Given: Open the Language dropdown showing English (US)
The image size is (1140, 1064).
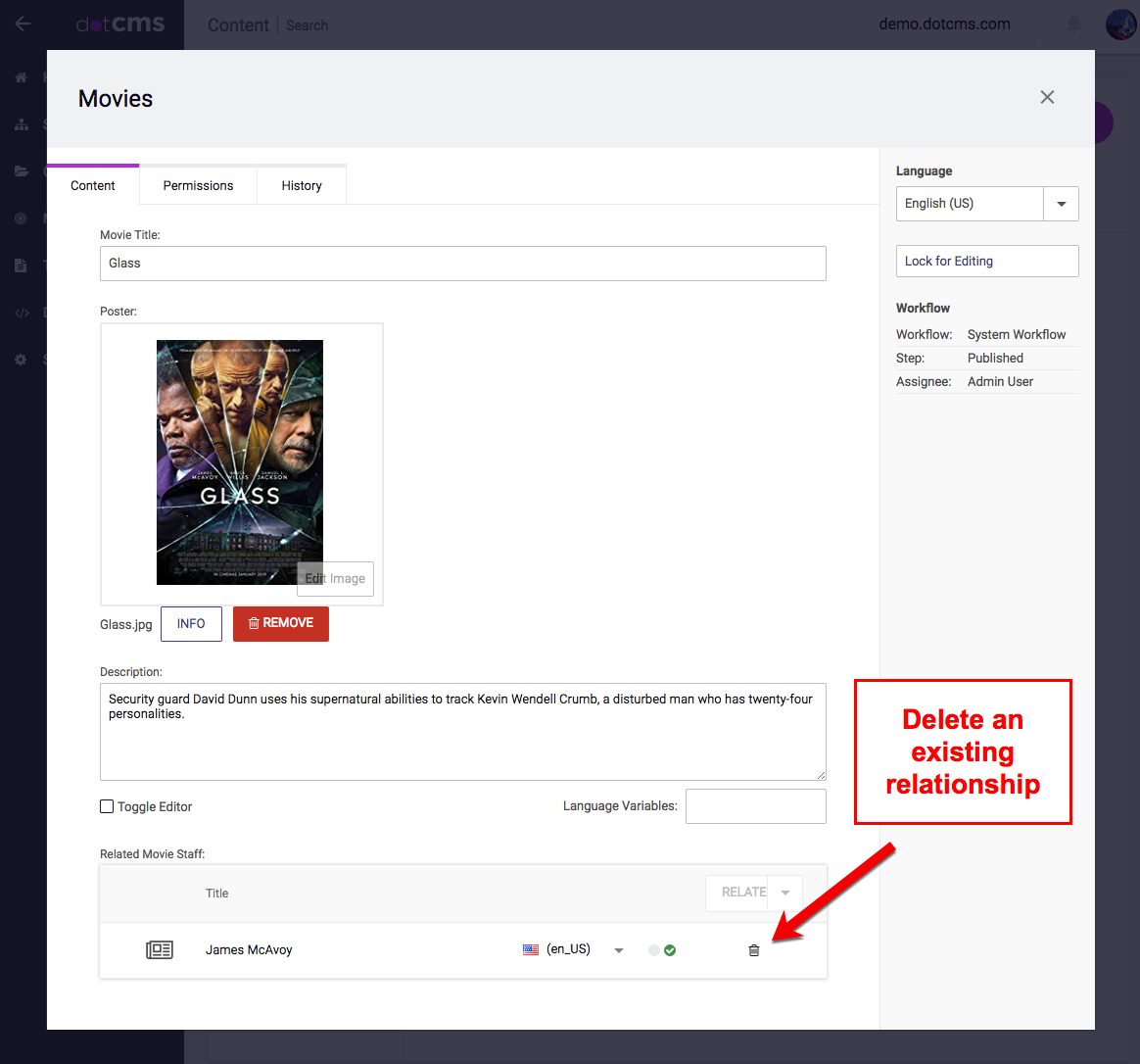Looking at the screenshot, I should pyautogui.click(x=1061, y=204).
